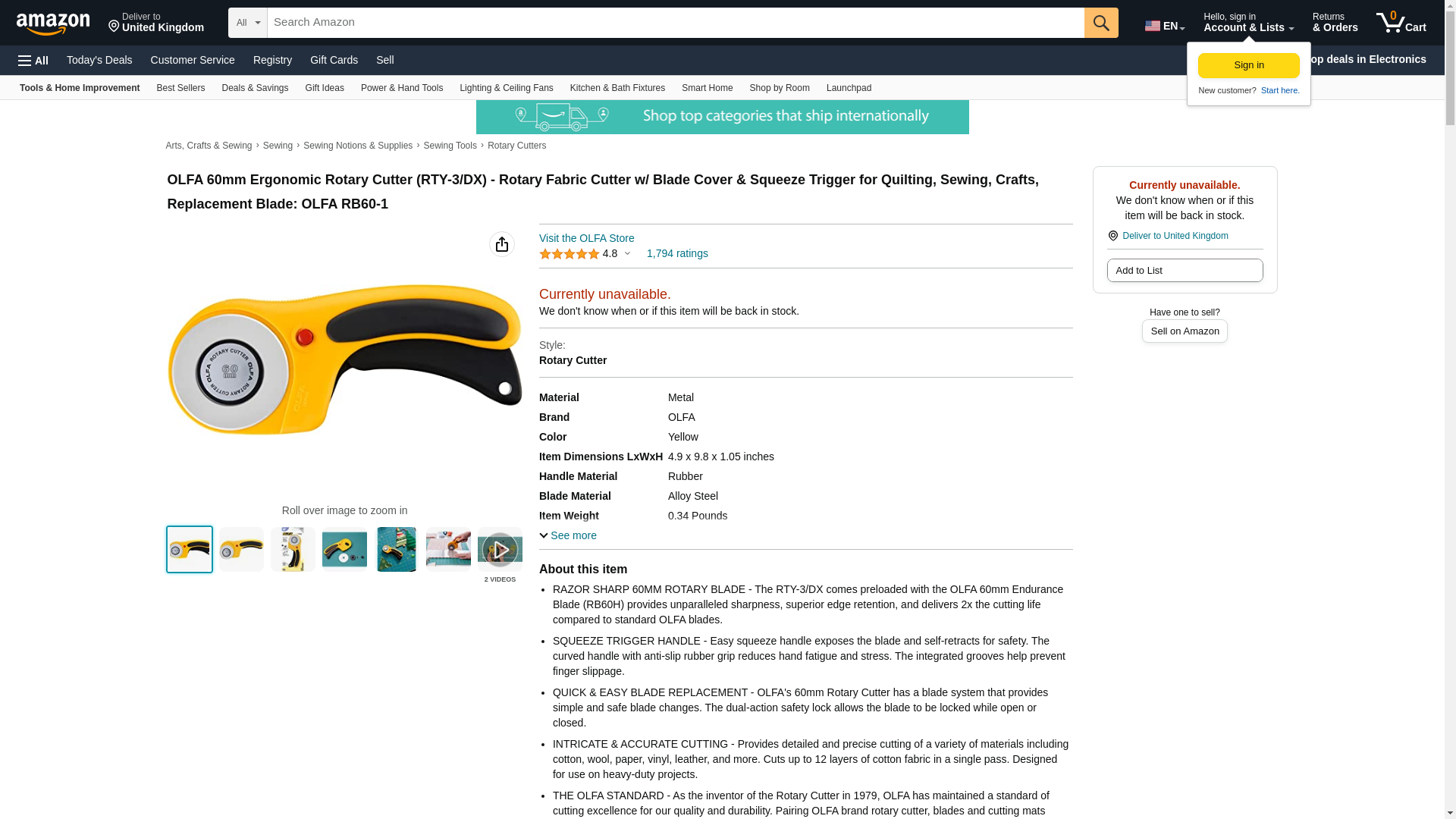Click the share icon above product image
The image size is (1456, 819).
501,244
